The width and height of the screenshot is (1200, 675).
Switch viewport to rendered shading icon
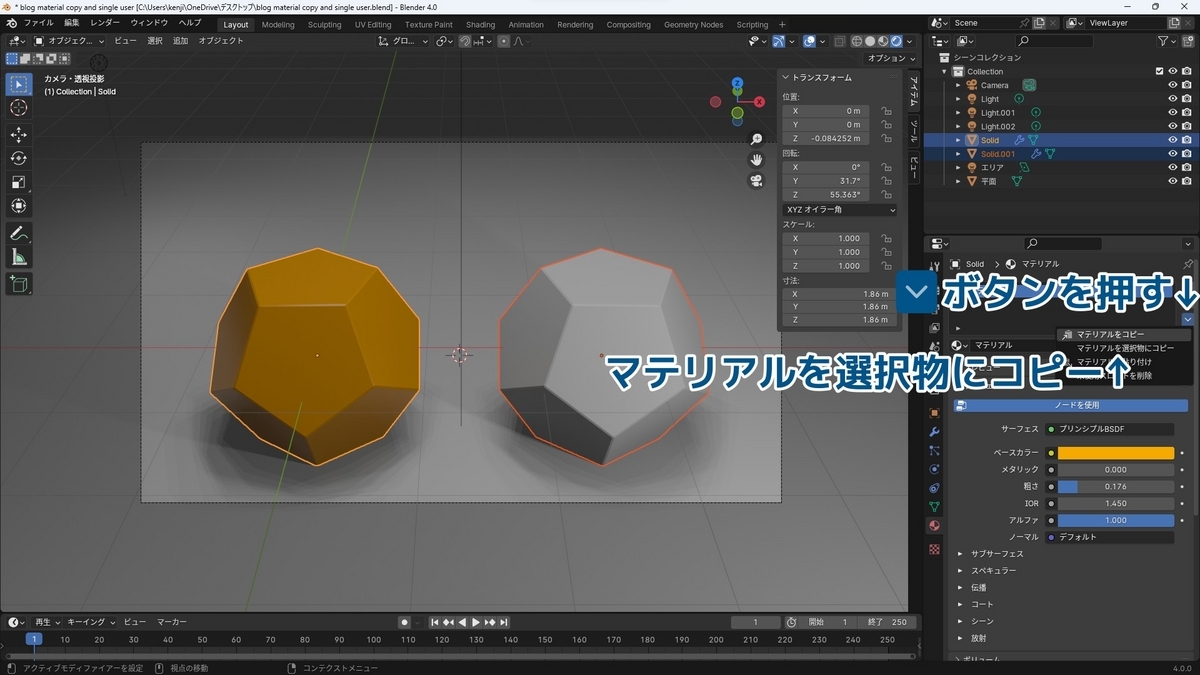coord(897,40)
